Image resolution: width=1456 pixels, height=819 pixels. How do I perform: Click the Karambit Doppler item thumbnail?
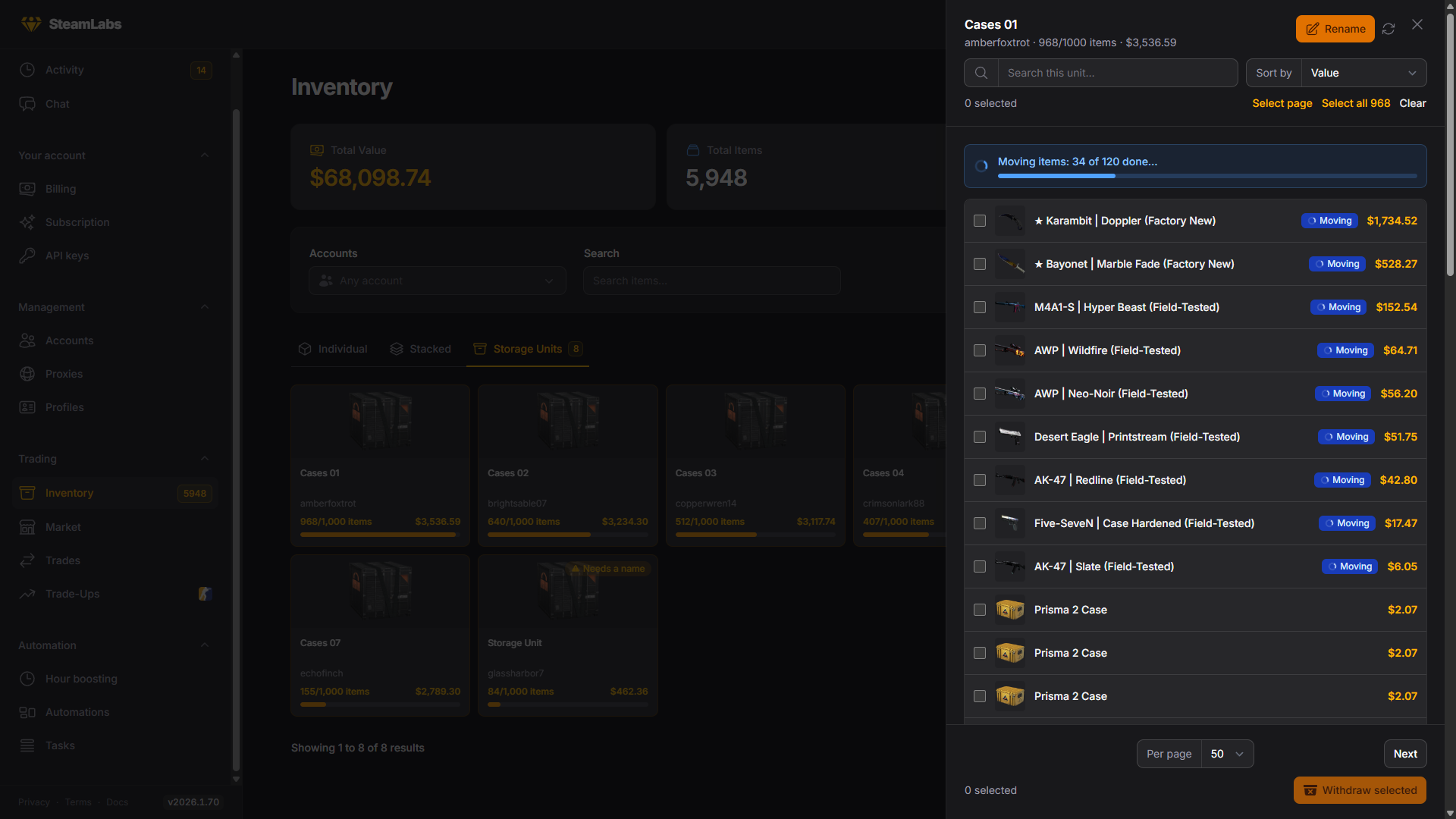click(1010, 221)
